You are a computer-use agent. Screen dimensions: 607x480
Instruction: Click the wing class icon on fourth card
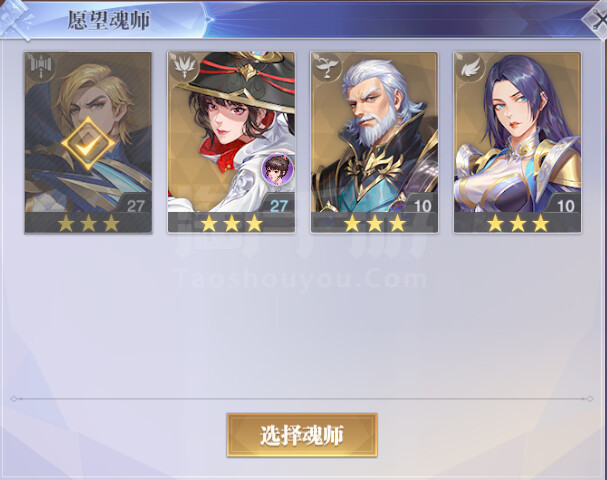pos(470,66)
